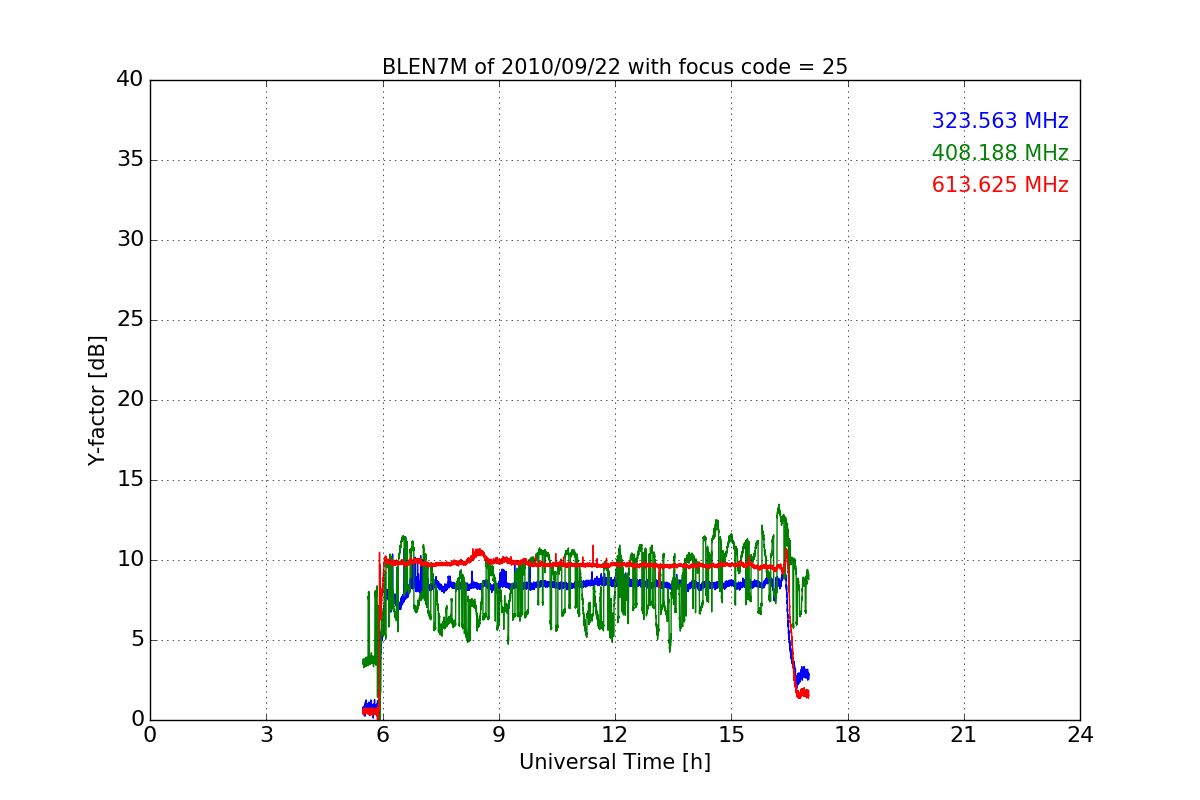
Task: Click the 'Y-factor [dB]' axis label
Action: coord(97,400)
